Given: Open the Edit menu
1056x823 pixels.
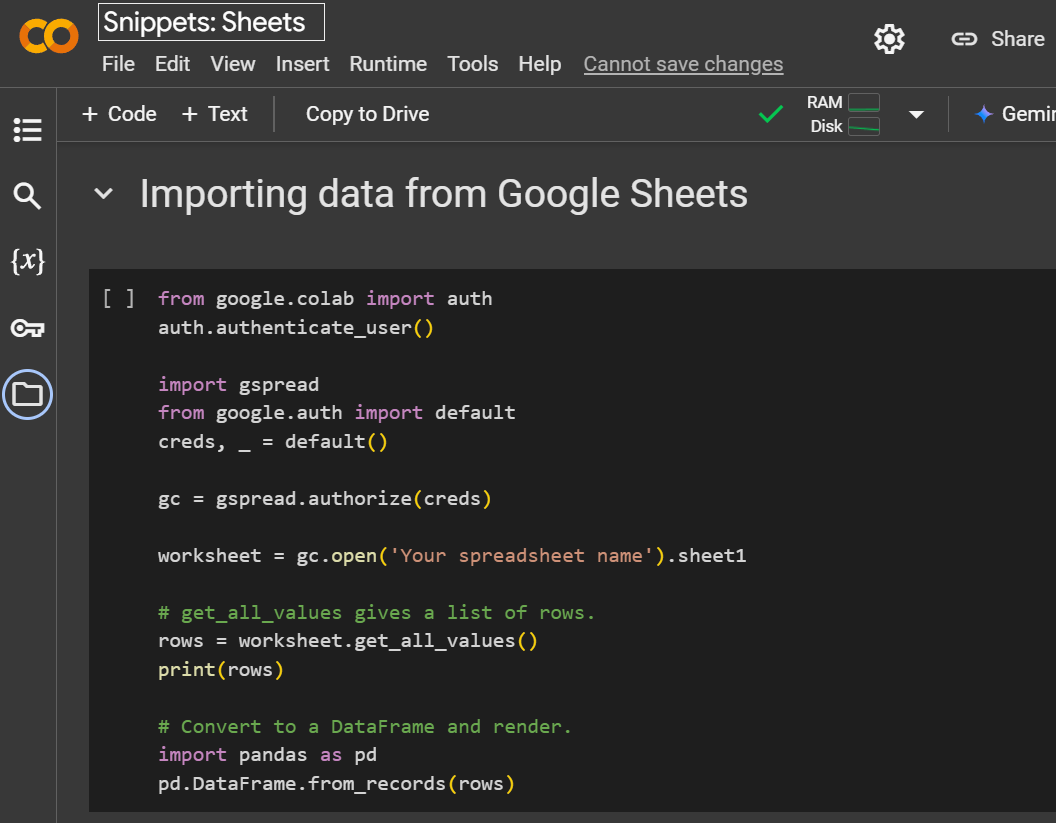Looking at the screenshot, I should click(172, 64).
